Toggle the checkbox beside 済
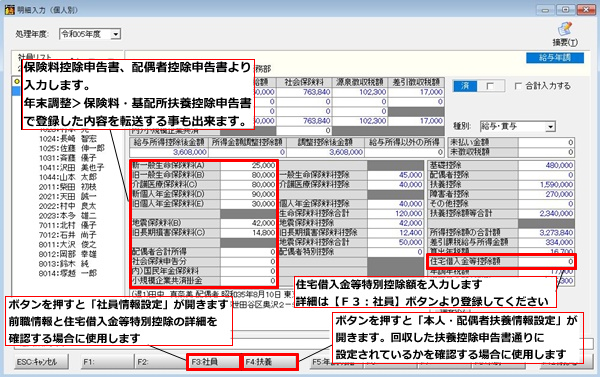This screenshot has height=377, width=600. (x=490, y=86)
